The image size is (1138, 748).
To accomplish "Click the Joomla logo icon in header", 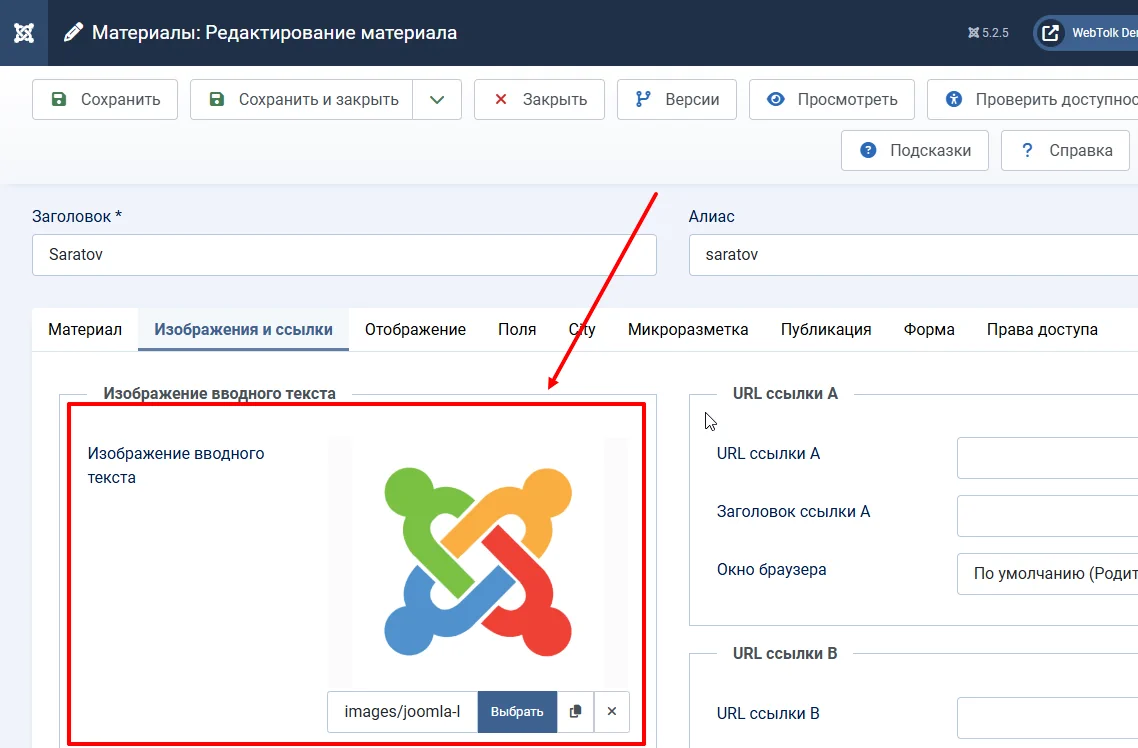I will coord(24,33).
